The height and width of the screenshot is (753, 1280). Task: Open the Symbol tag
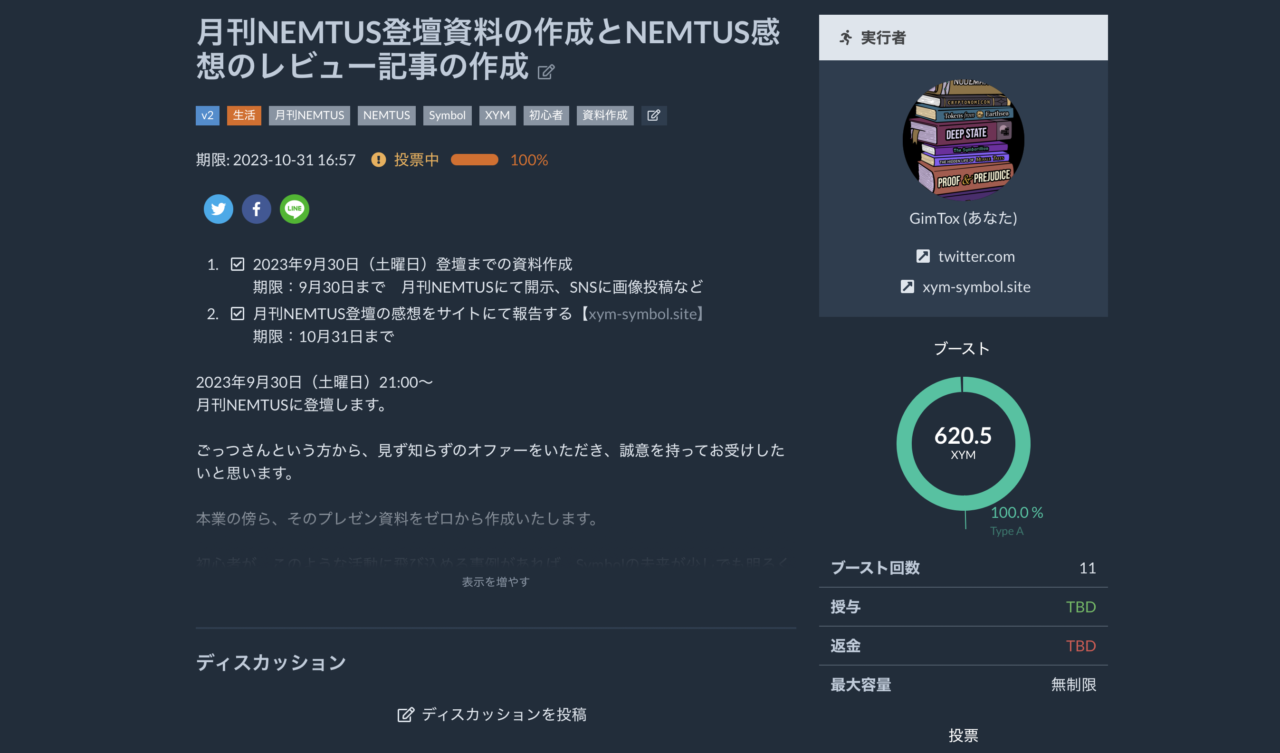(447, 115)
